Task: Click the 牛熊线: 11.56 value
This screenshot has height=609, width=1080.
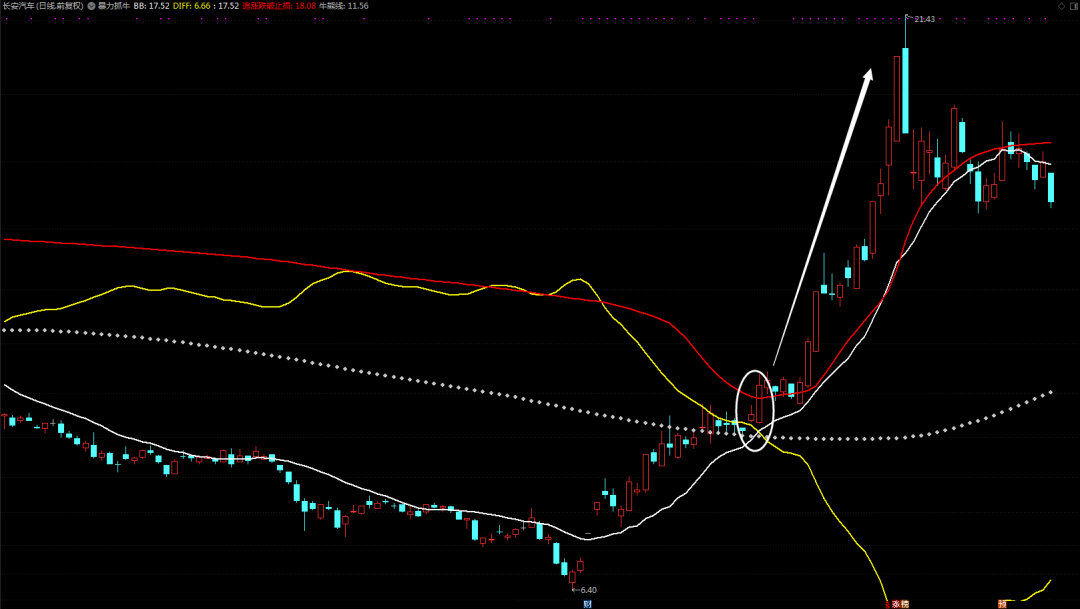Action: coord(344,6)
